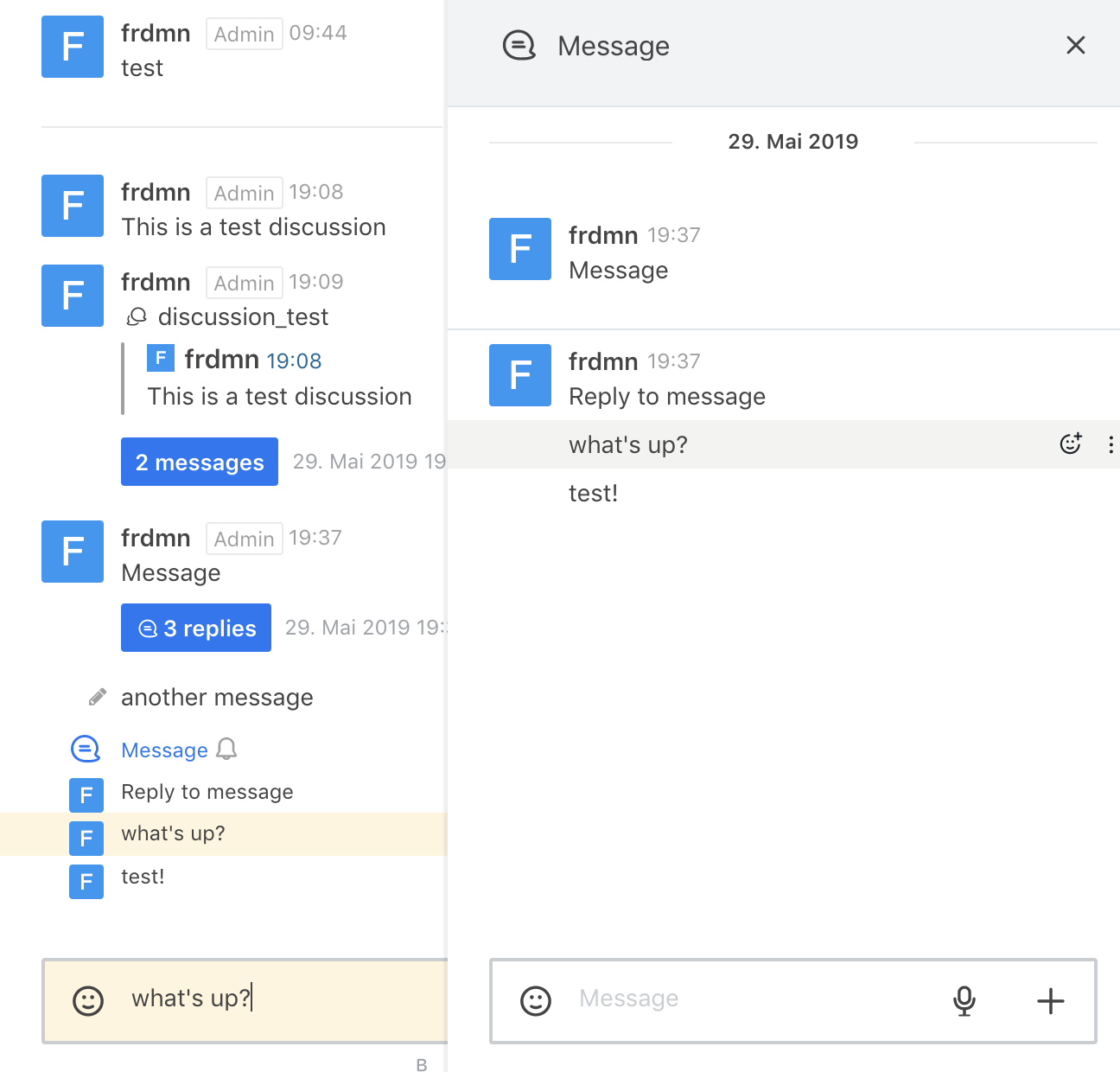Open emoji picker in main message box
The height and width of the screenshot is (1072, 1120).
tap(90, 1001)
